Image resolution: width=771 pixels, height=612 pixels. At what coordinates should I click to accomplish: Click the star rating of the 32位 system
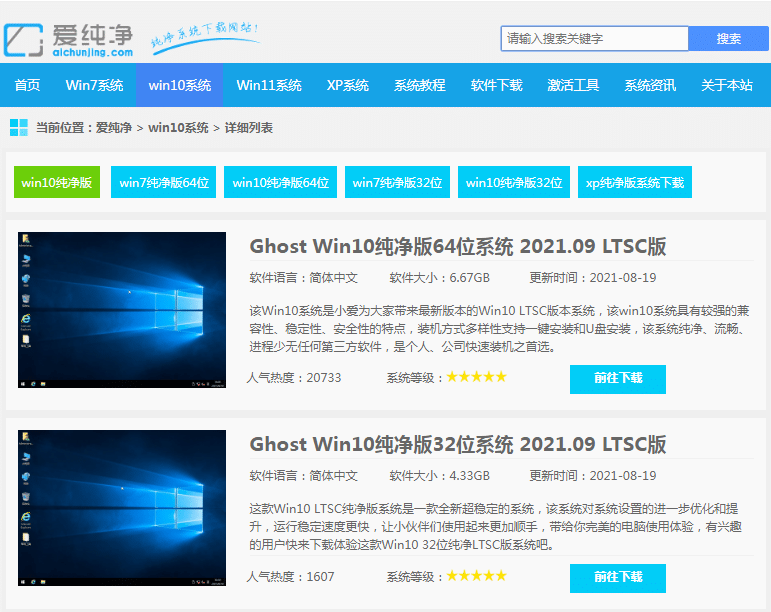click(x=476, y=576)
